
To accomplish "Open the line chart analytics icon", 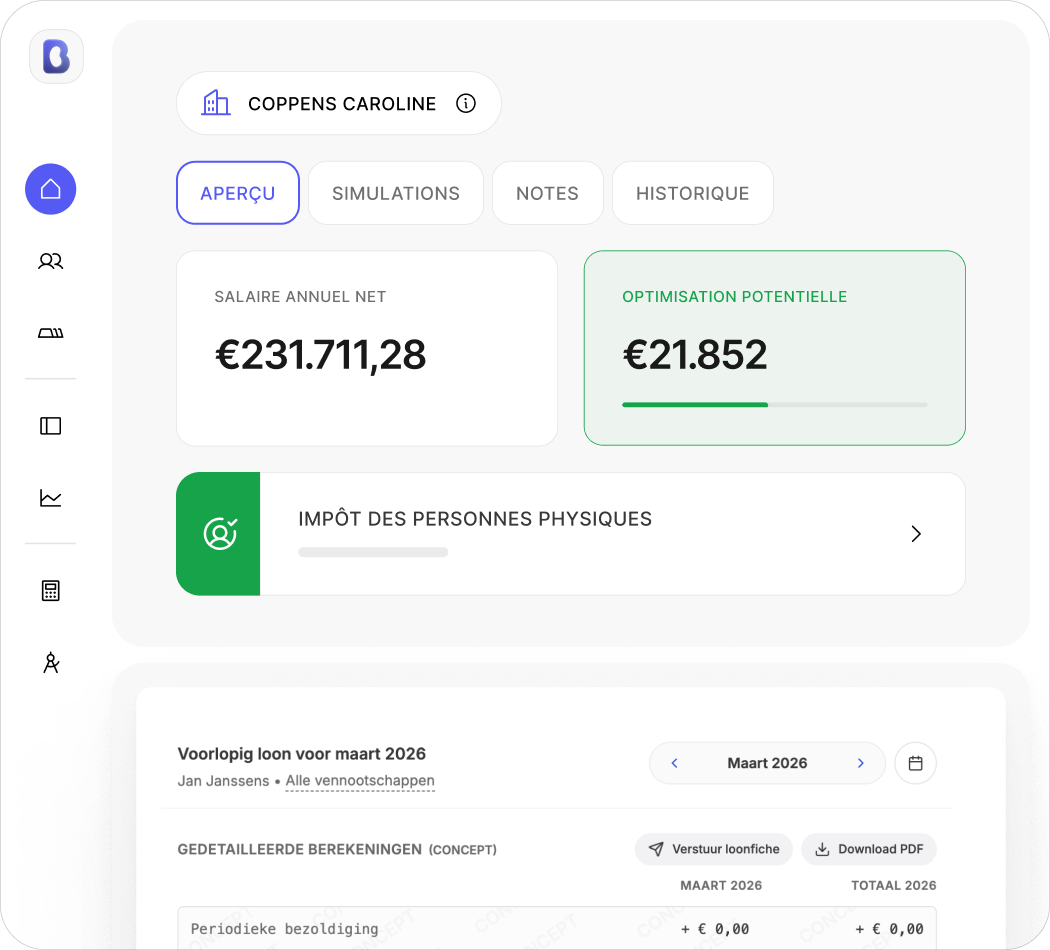I will pos(51,498).
